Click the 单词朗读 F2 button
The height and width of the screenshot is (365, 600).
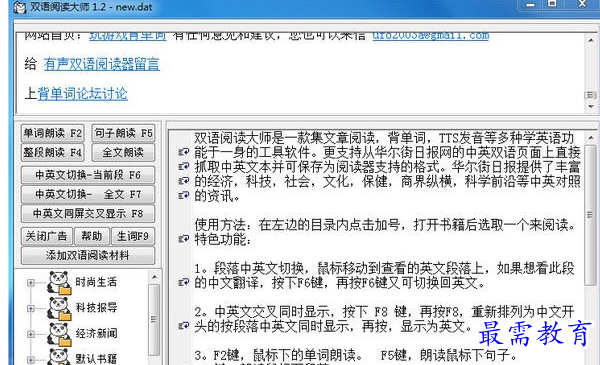pos(52,133)
